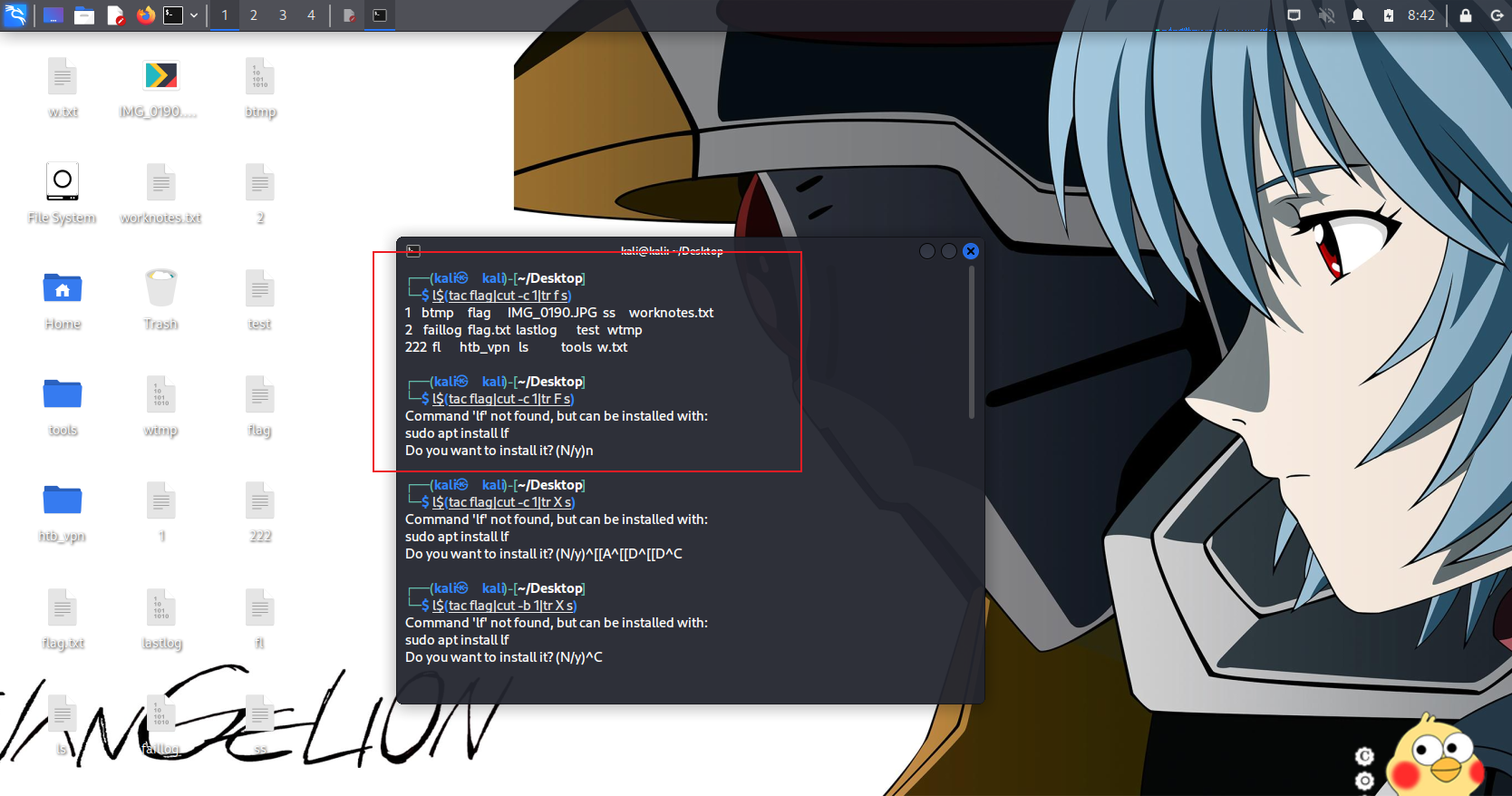Select the flag file on the desktop
Image resolution: width=1512 pixels, height=796 pixels.
click(x=260, y=405)
